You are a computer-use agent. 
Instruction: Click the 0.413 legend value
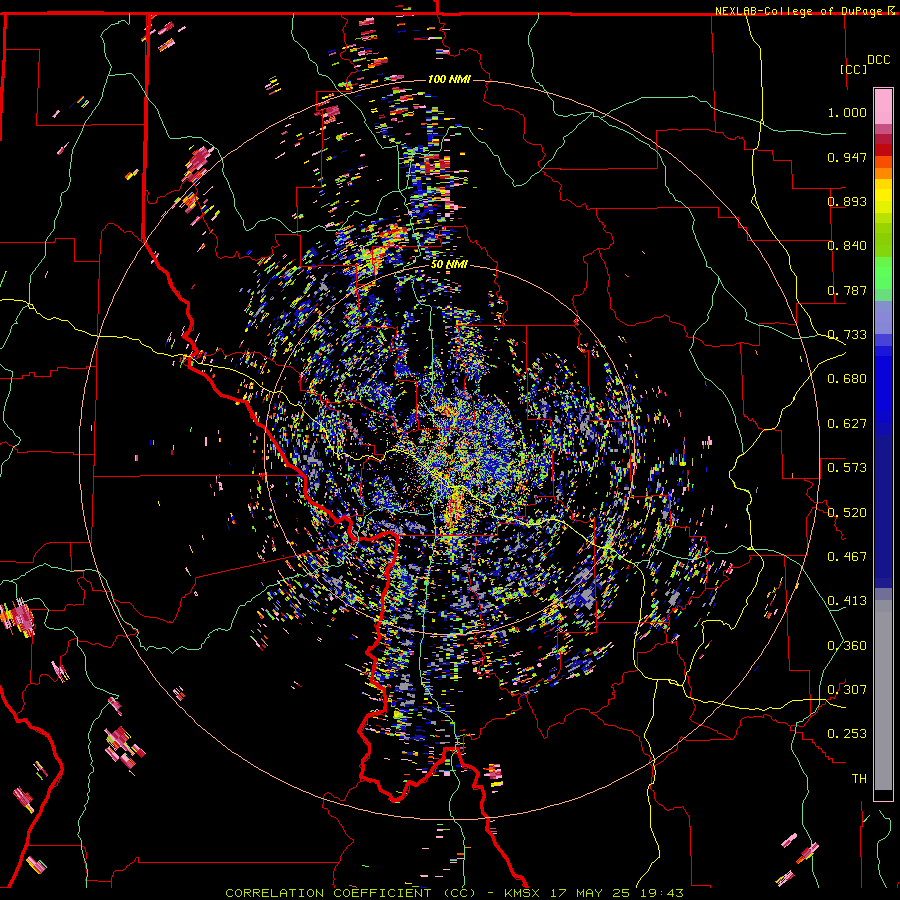coord(847,601)
